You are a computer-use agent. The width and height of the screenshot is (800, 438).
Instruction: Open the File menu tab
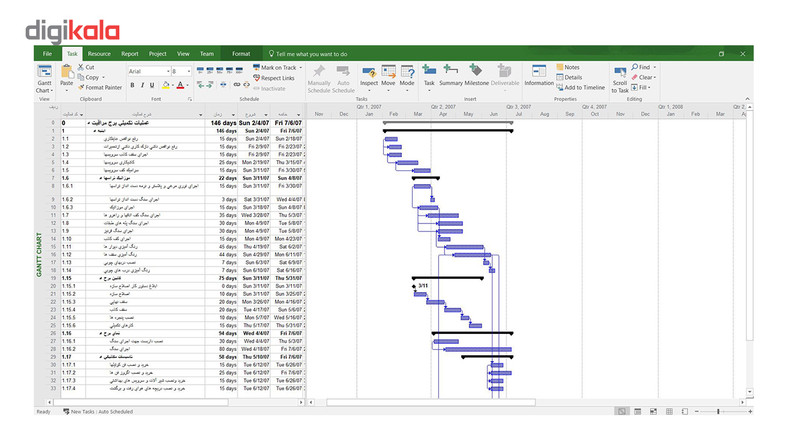47,54
